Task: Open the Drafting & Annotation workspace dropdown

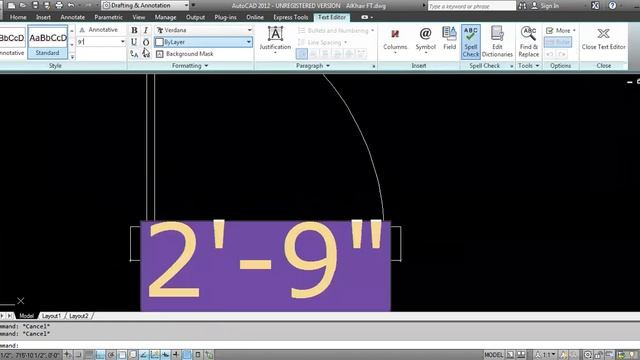Action: (x=145, y=5)
